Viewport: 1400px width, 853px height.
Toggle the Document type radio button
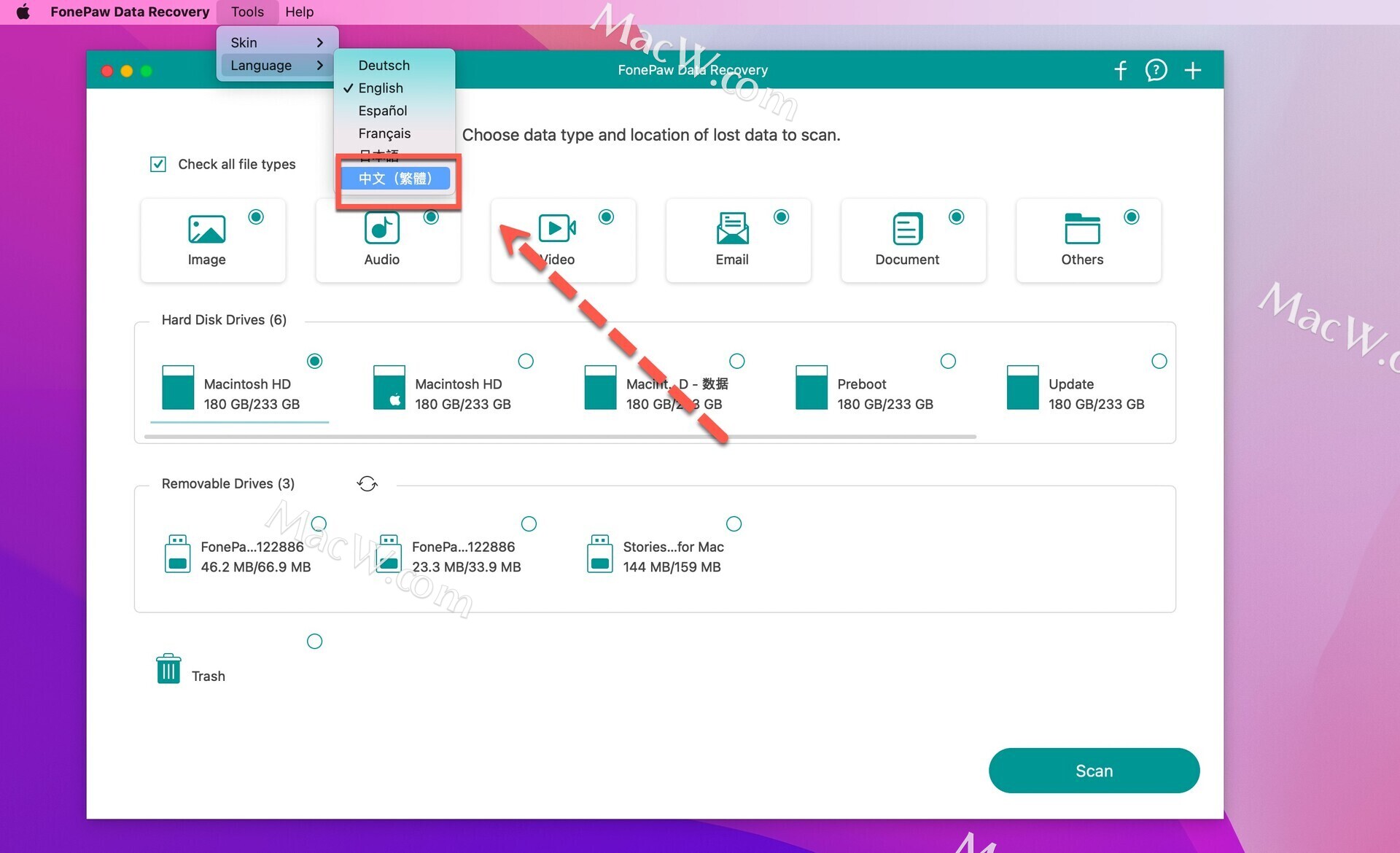956,217
